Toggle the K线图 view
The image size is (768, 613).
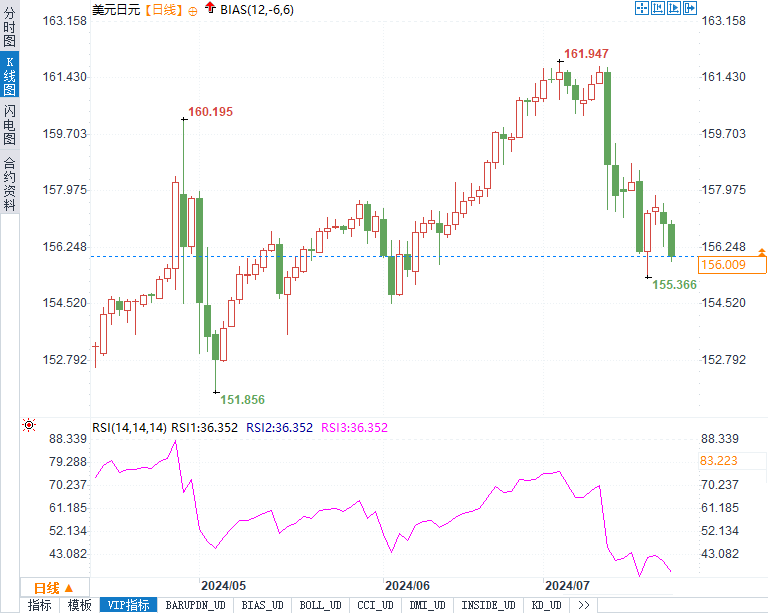[9, 76]
